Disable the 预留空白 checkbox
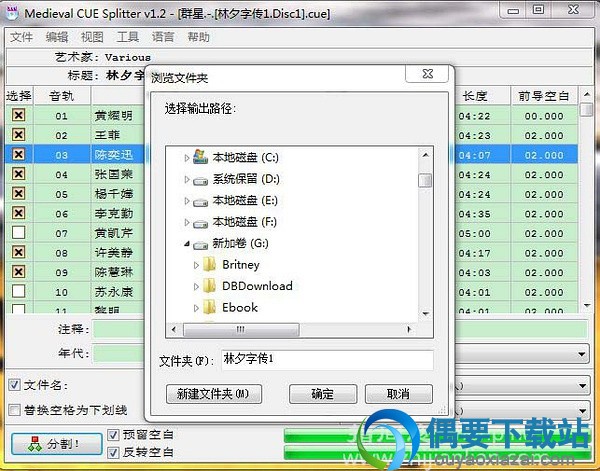Viewport: 600px width, 471px height. tap(113, 435)
